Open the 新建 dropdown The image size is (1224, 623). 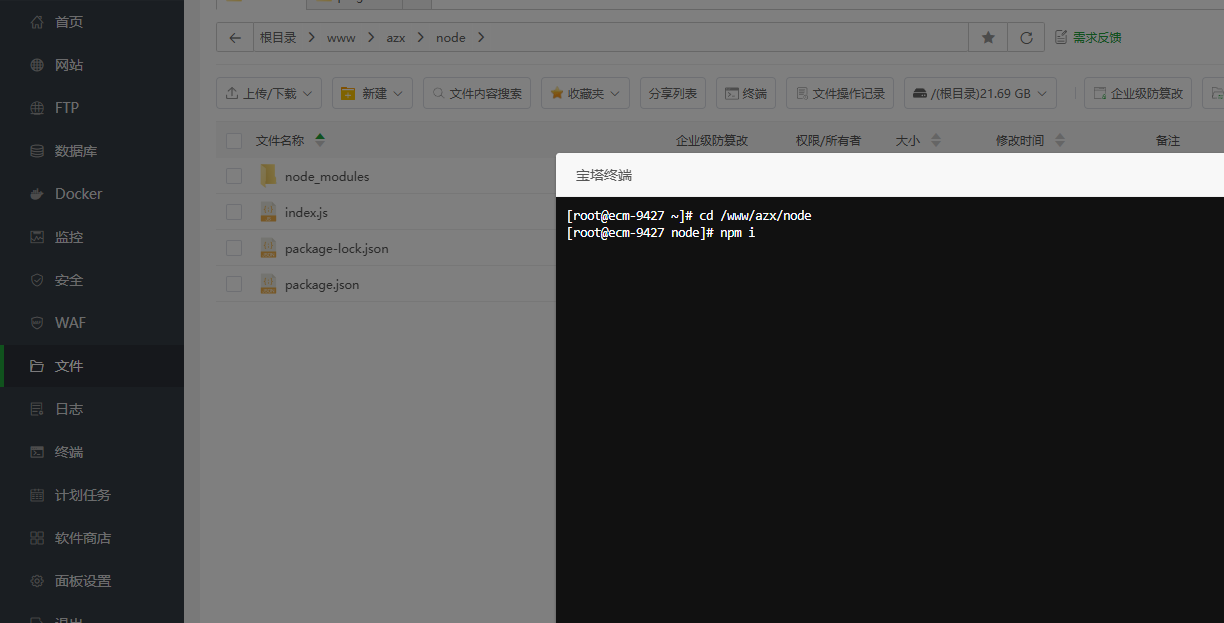[372, 93]
